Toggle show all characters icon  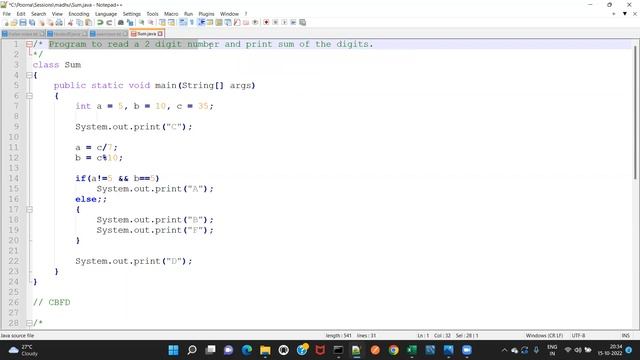(191, 22)
